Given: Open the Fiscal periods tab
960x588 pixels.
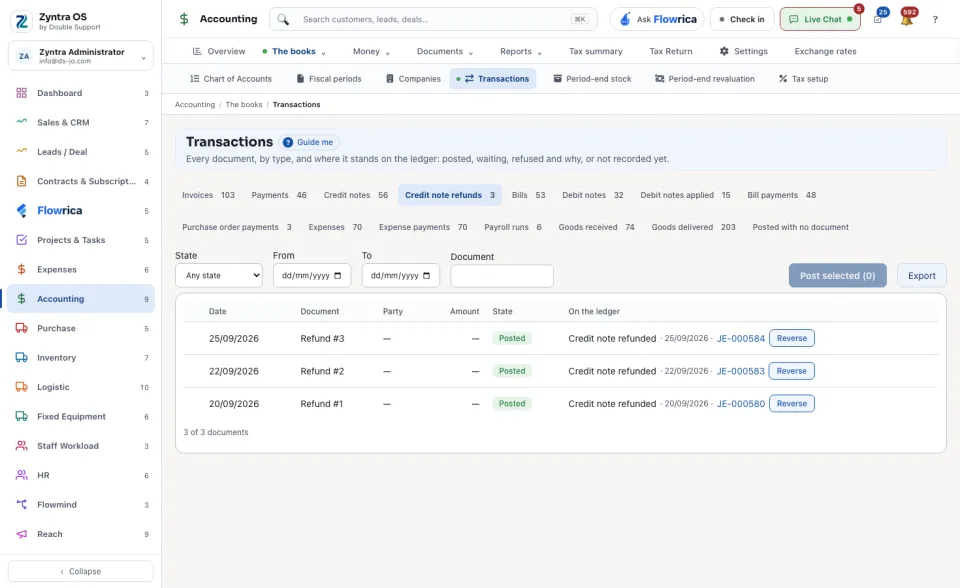Looking at the screenshot, I should click(x=329, y=79).
